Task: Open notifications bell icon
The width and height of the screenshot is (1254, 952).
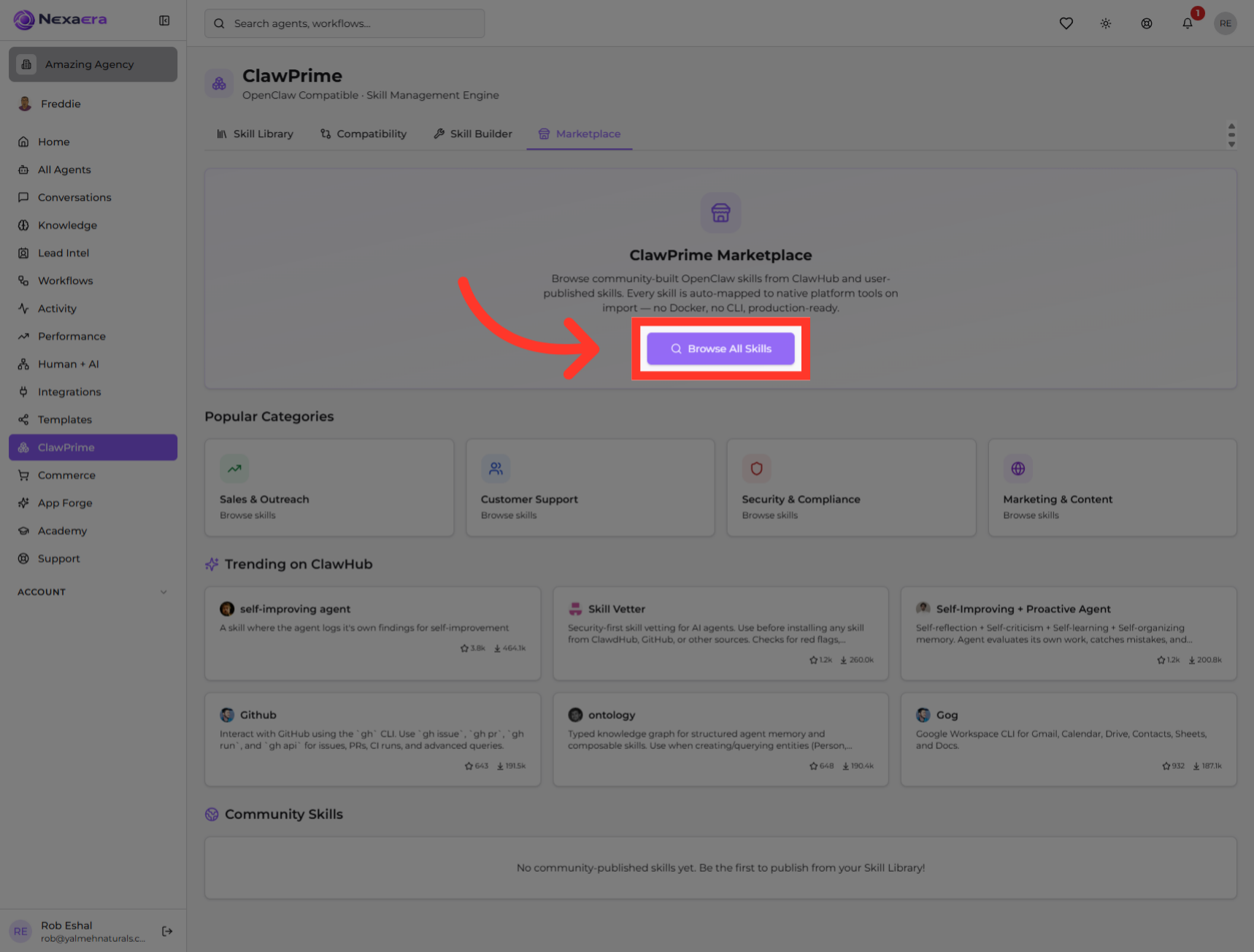Action: [x=1188, y=23]
